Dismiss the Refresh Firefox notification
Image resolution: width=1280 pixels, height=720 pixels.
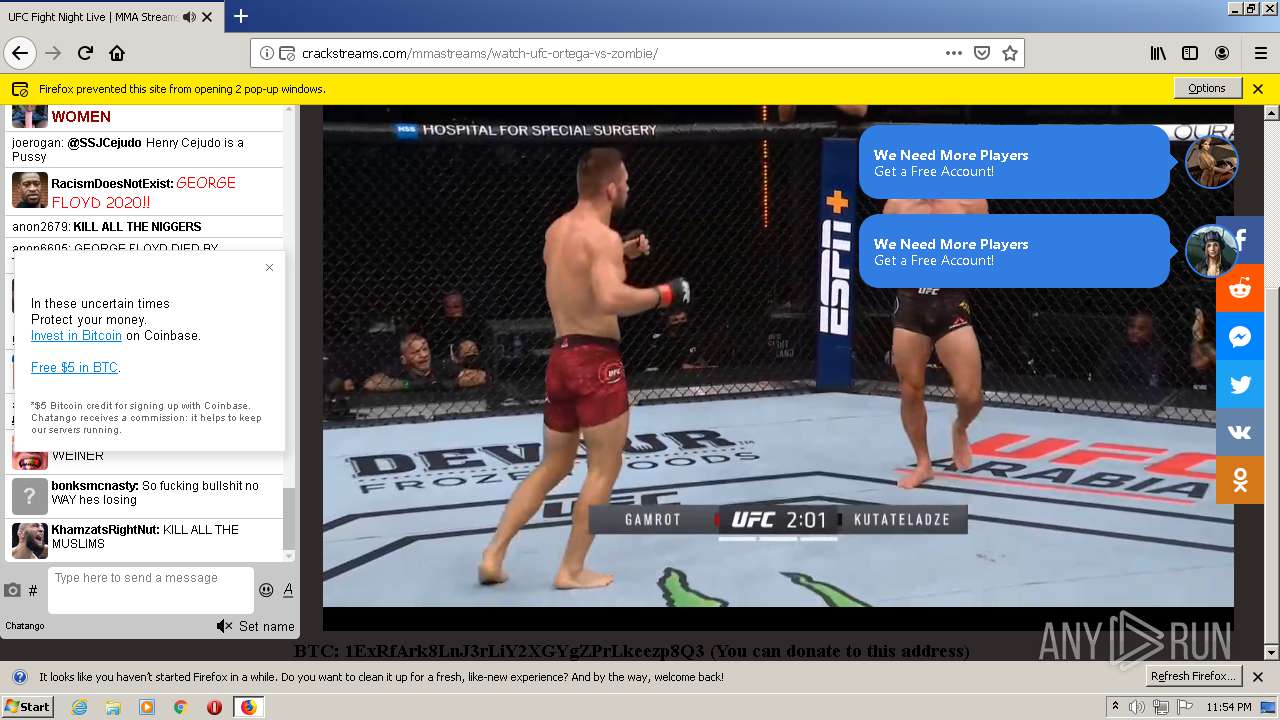coord(1258,677)
